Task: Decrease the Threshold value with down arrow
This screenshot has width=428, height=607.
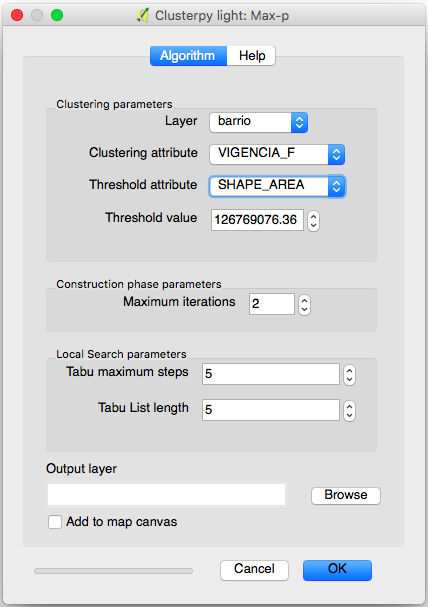Action: [x=313, y=226]
